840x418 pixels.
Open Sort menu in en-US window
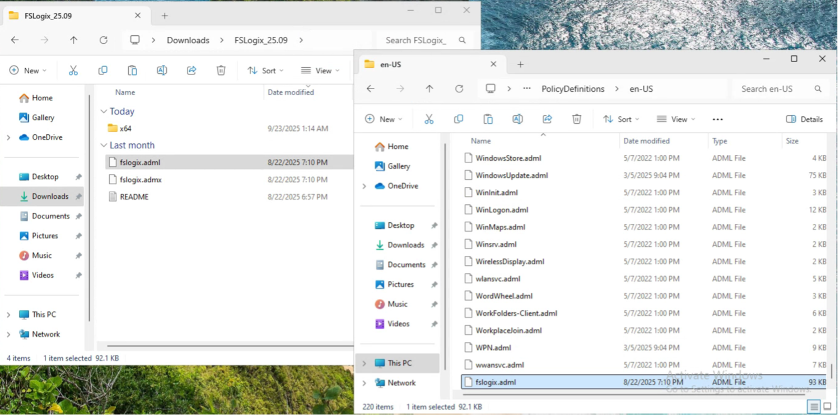click(621, 119)
